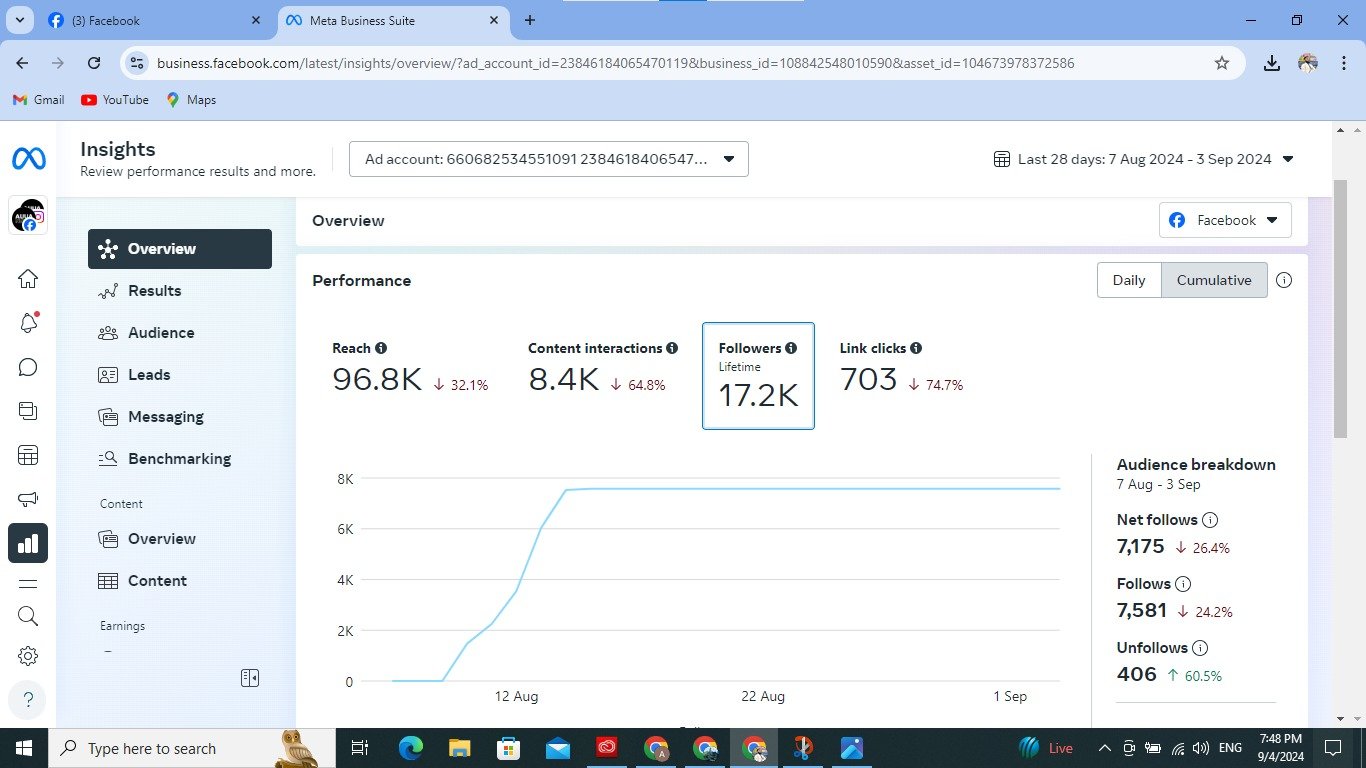Open the Ad account dropdown

549,159
